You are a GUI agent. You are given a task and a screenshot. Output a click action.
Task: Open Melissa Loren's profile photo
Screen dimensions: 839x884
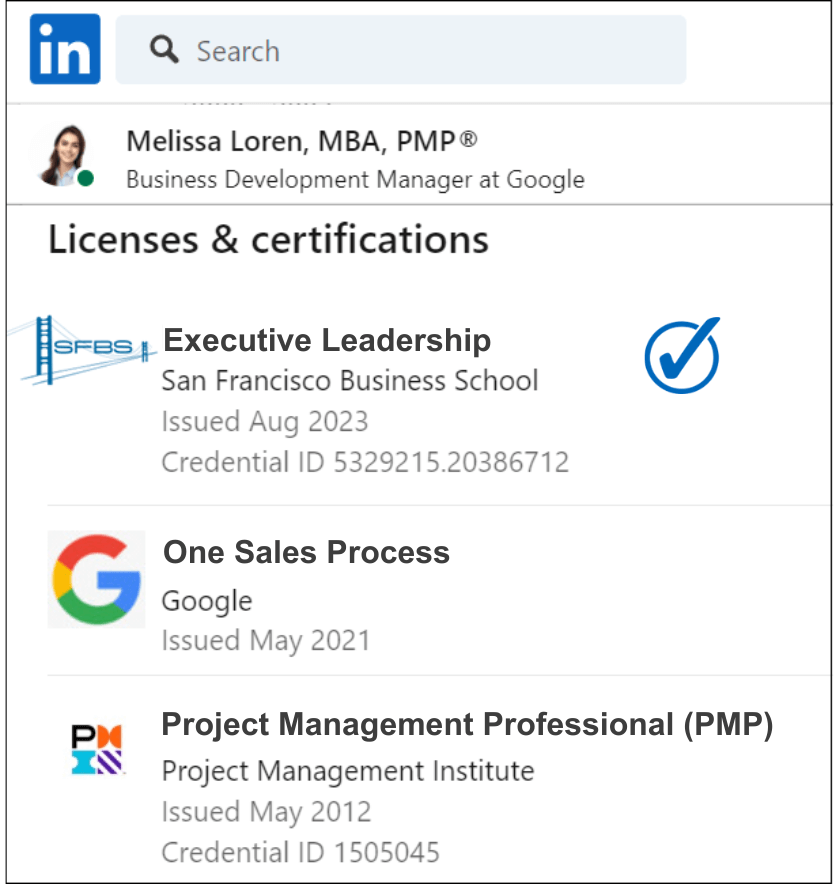point(64,156)
